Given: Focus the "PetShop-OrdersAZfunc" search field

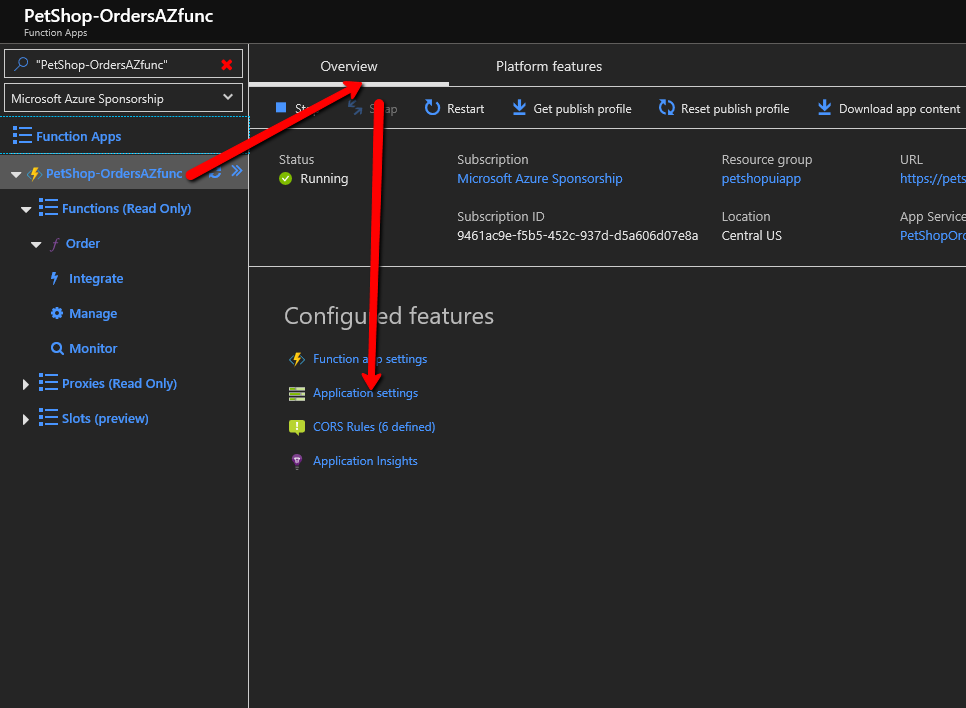Looking at the screenshot, I should point(123,64).
